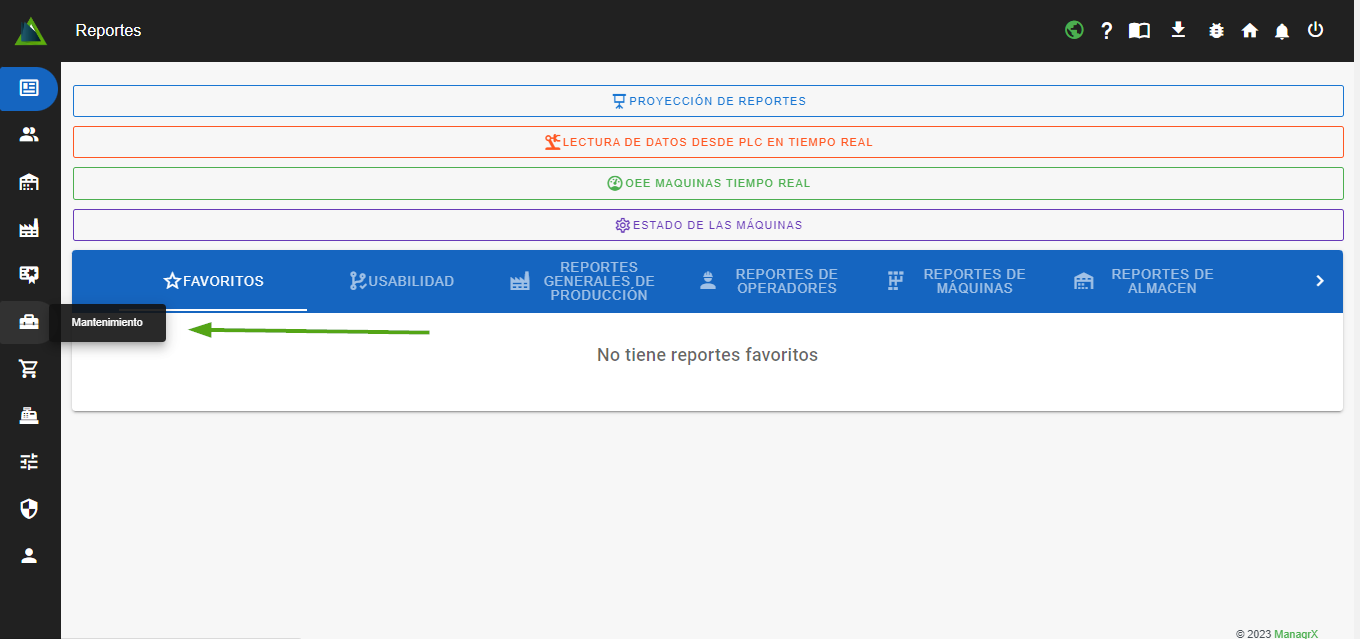Screen dimensions: 1360x639
Task: Click the power logout icon
Action: (x=1315, y=30)
